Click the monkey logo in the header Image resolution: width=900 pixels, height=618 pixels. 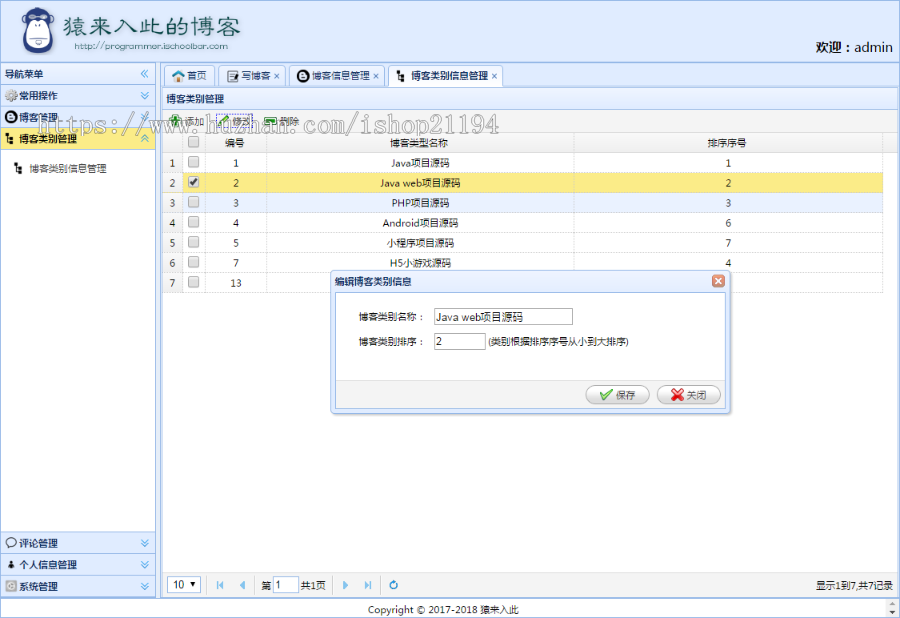pos(37,30)
